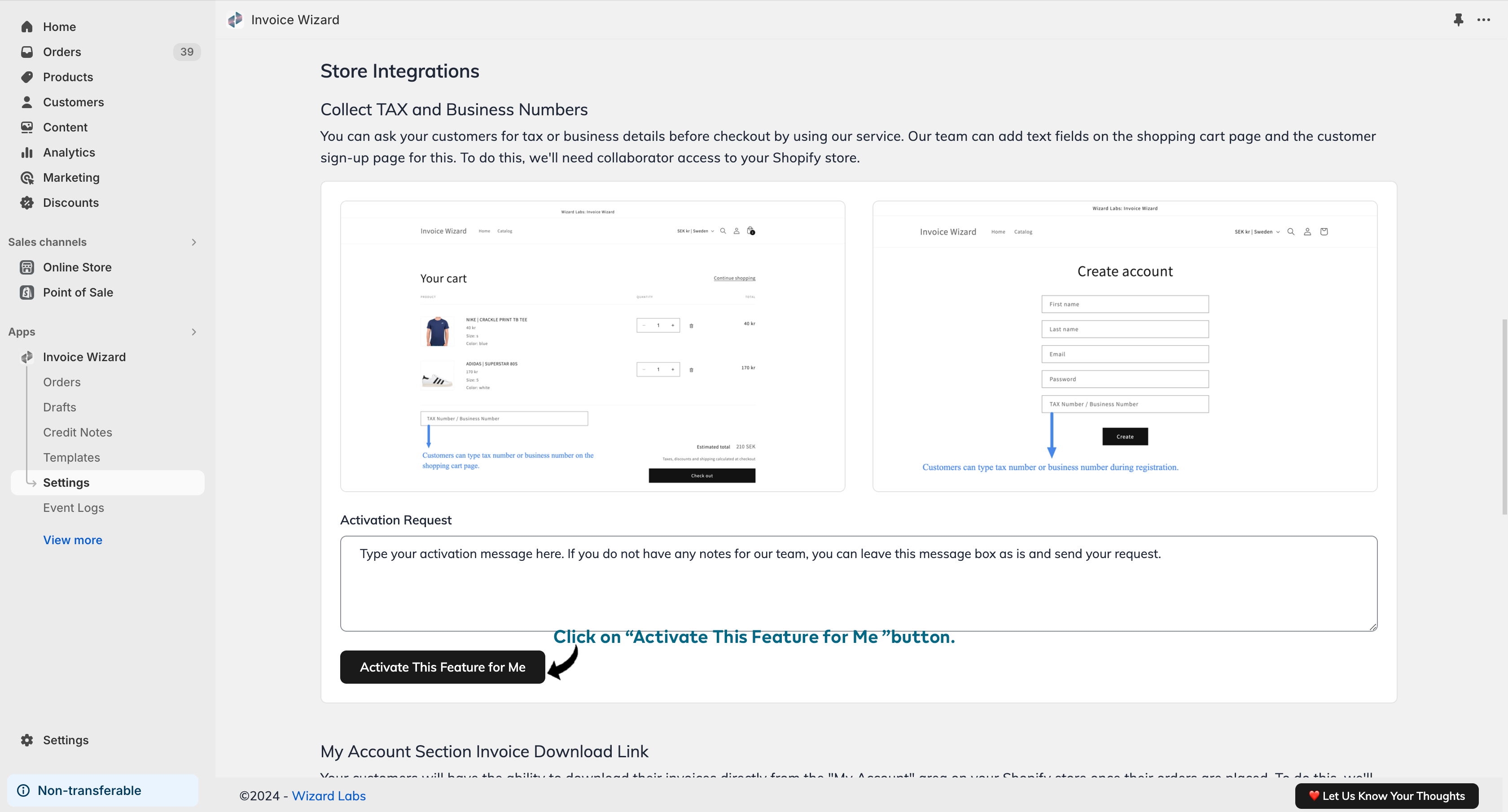The width and height of the screenshot is (1508, 812).
Task: Open Discounts in the sidebar
Action: 71,203
